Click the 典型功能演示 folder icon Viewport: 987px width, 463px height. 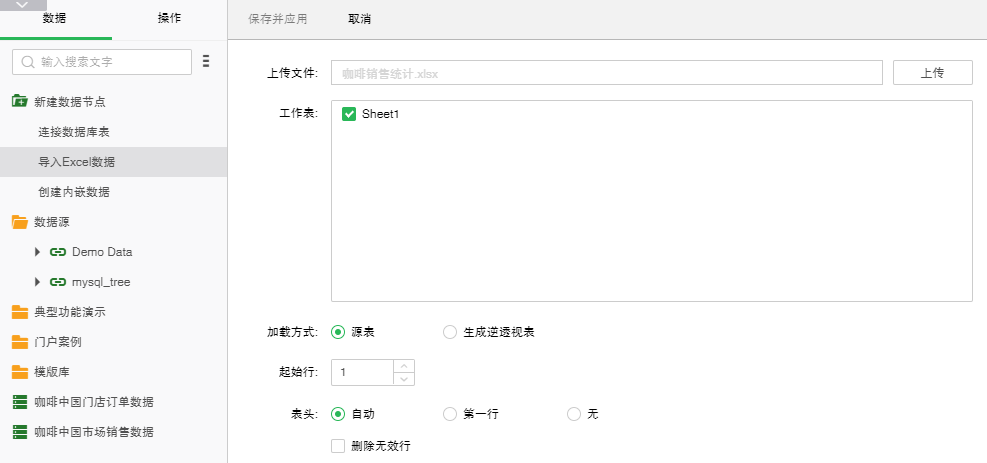[19, 312]
